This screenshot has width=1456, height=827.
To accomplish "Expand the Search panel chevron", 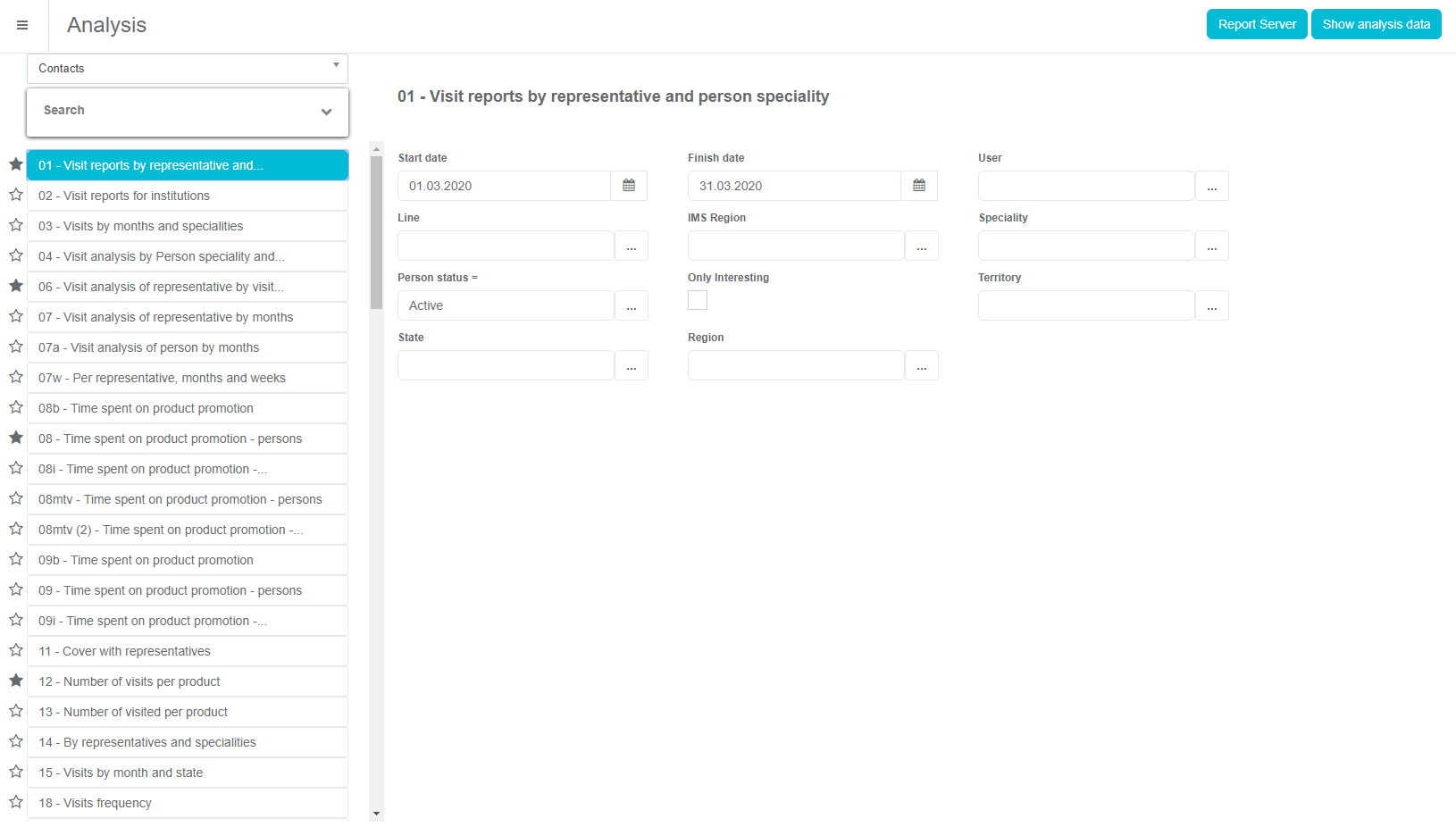I will pyautogui.click(x=326, y=112).
